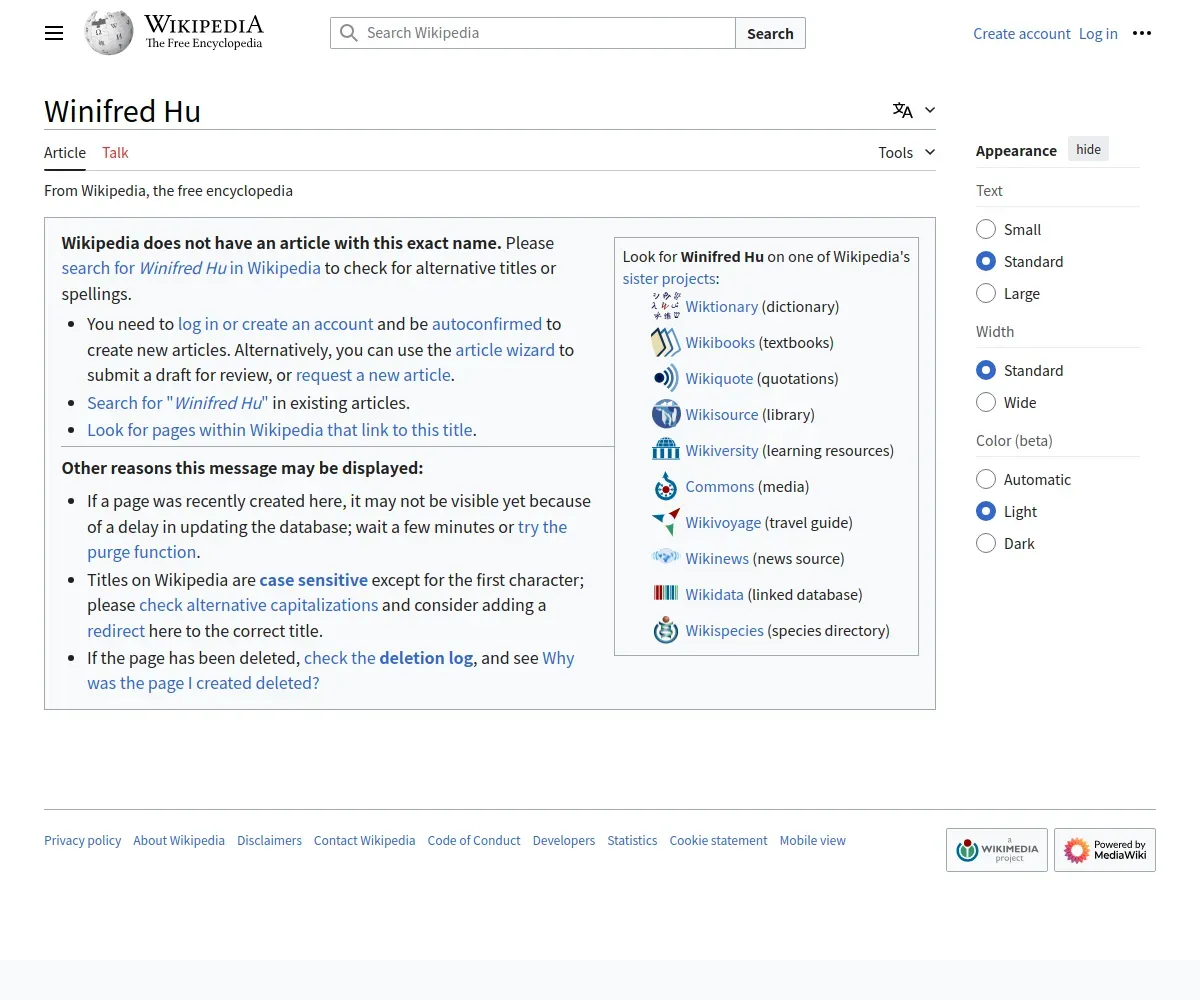Click the Wiktionary text link
The width and height of the screenshot is (1200, 1000).
tap(721, 306)
